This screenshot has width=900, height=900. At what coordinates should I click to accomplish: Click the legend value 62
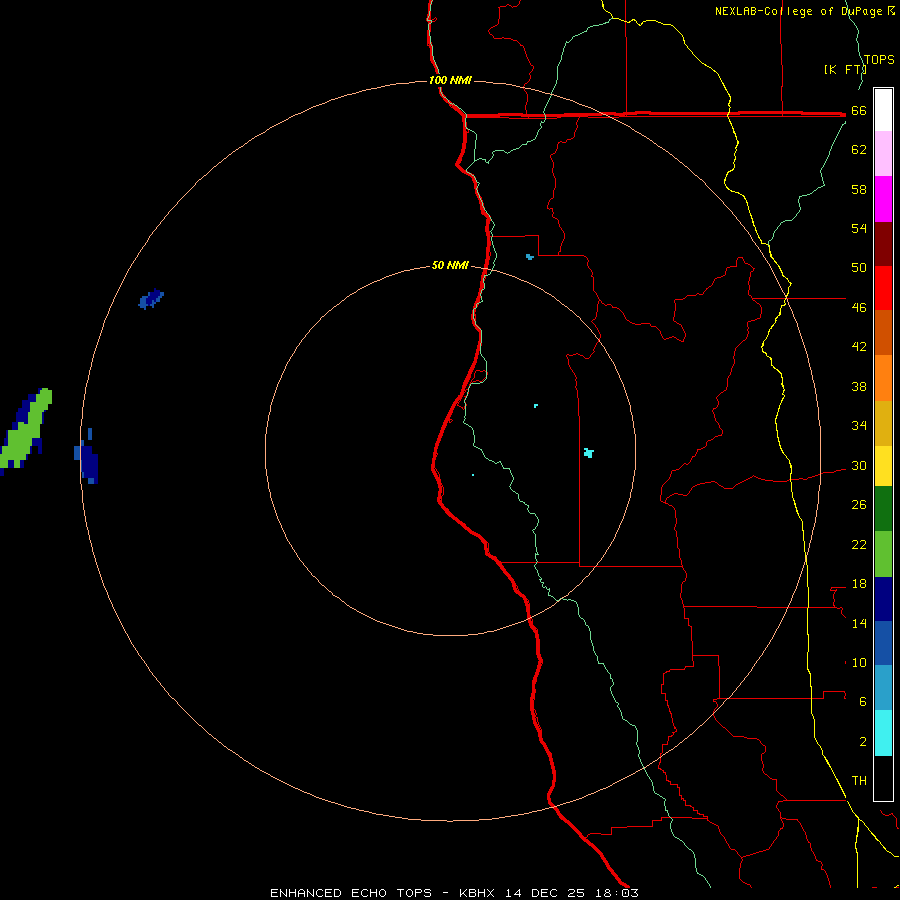click(x=859, y=149)
